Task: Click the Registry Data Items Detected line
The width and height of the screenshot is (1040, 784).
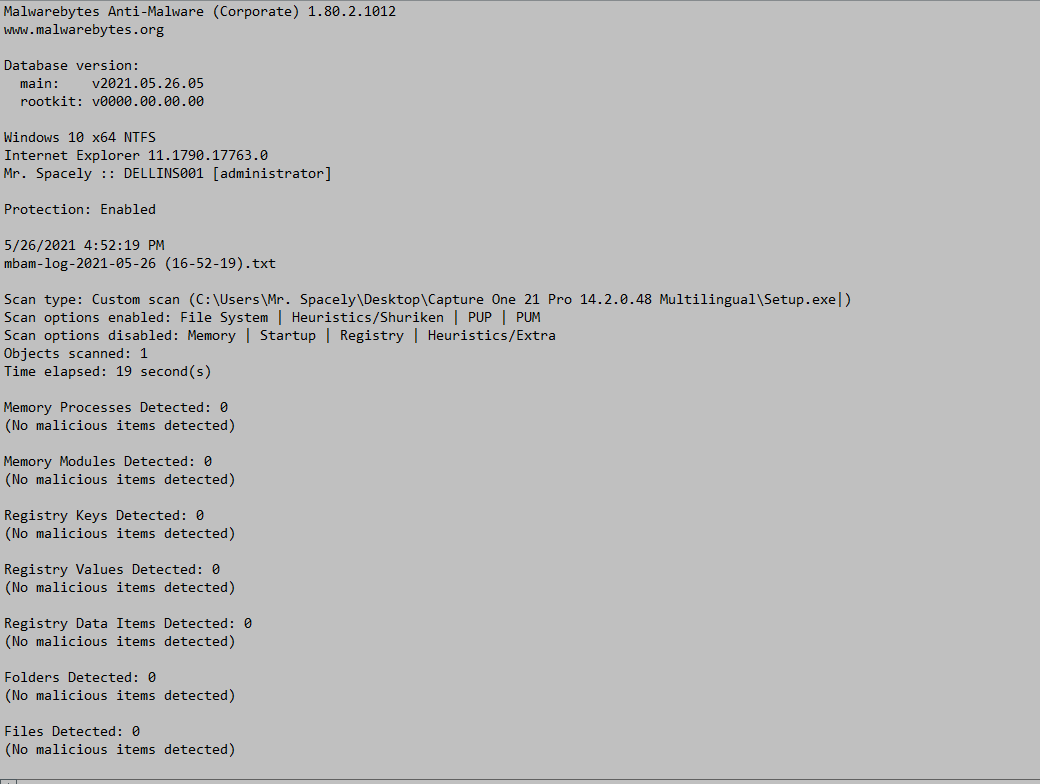Action: pos(127,623)
